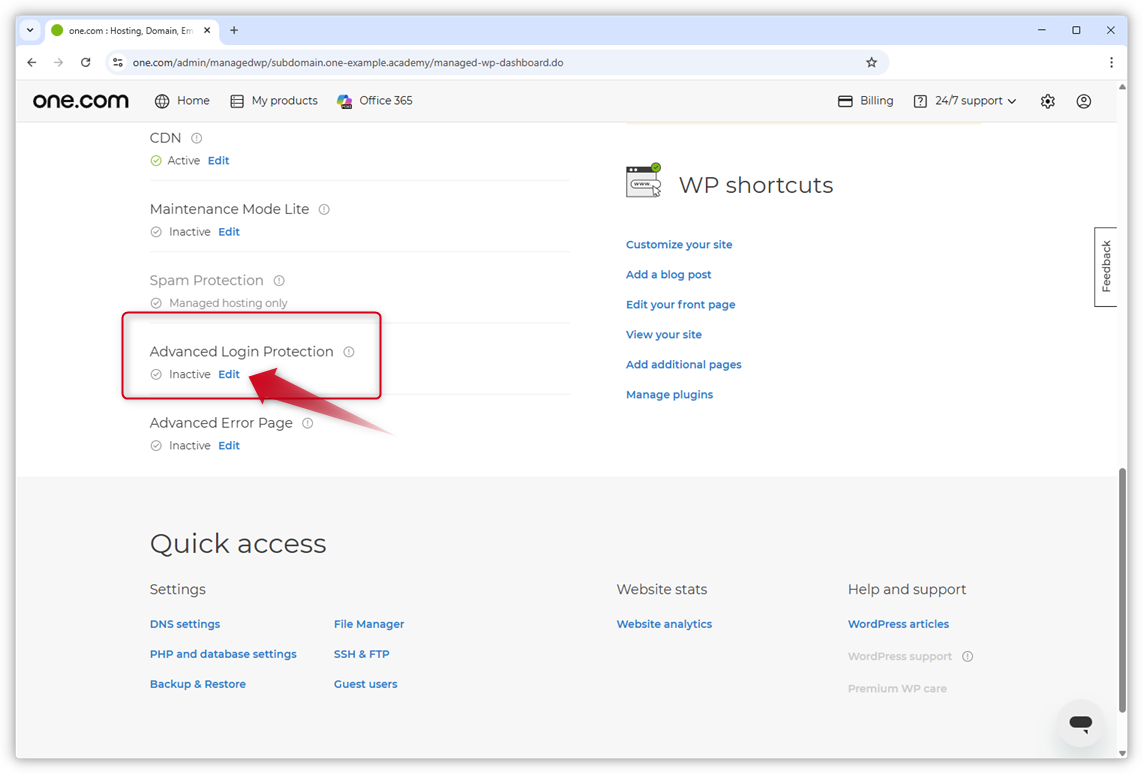
Task: Click the page vertical scrollbar thumb
Action: 1122,590
